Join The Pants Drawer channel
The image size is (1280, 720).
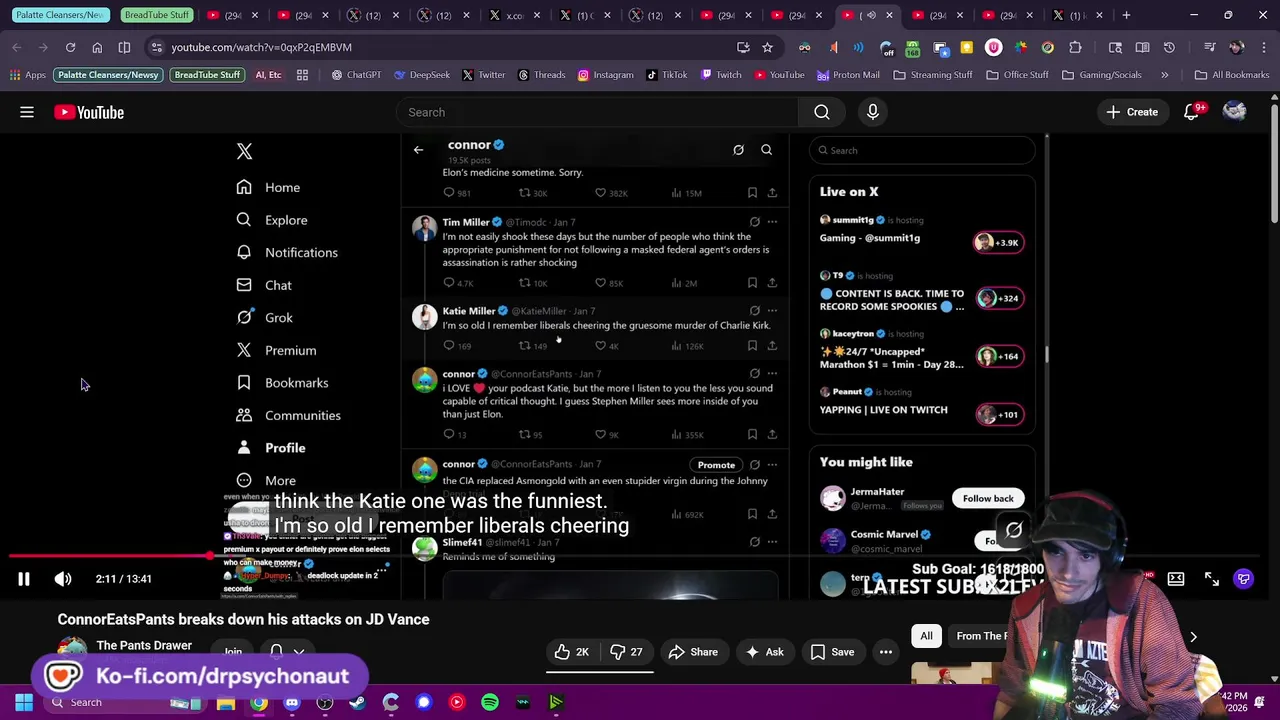click(233, 652)
